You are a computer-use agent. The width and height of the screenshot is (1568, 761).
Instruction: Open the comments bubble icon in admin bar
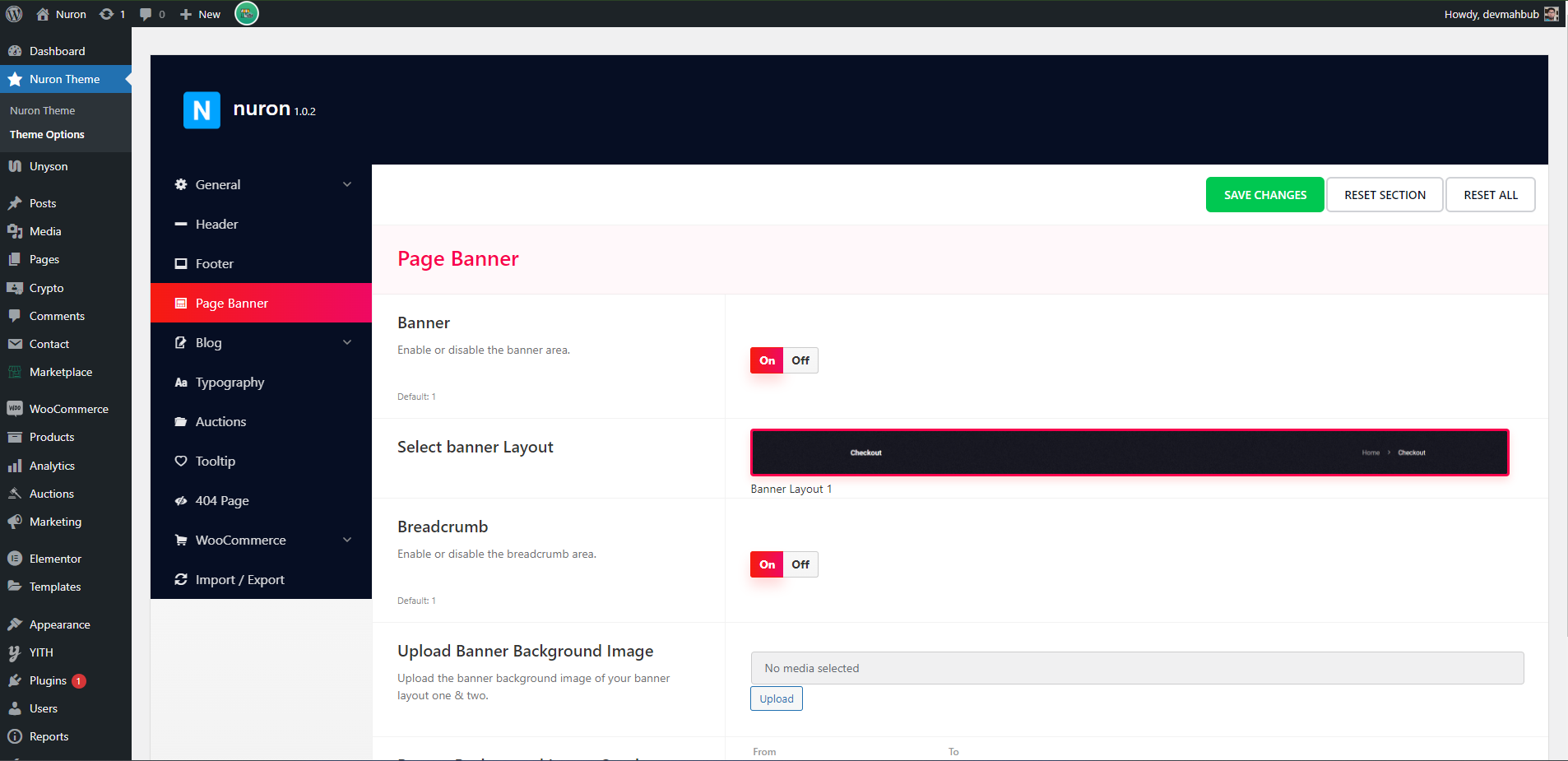pos(146,14)
